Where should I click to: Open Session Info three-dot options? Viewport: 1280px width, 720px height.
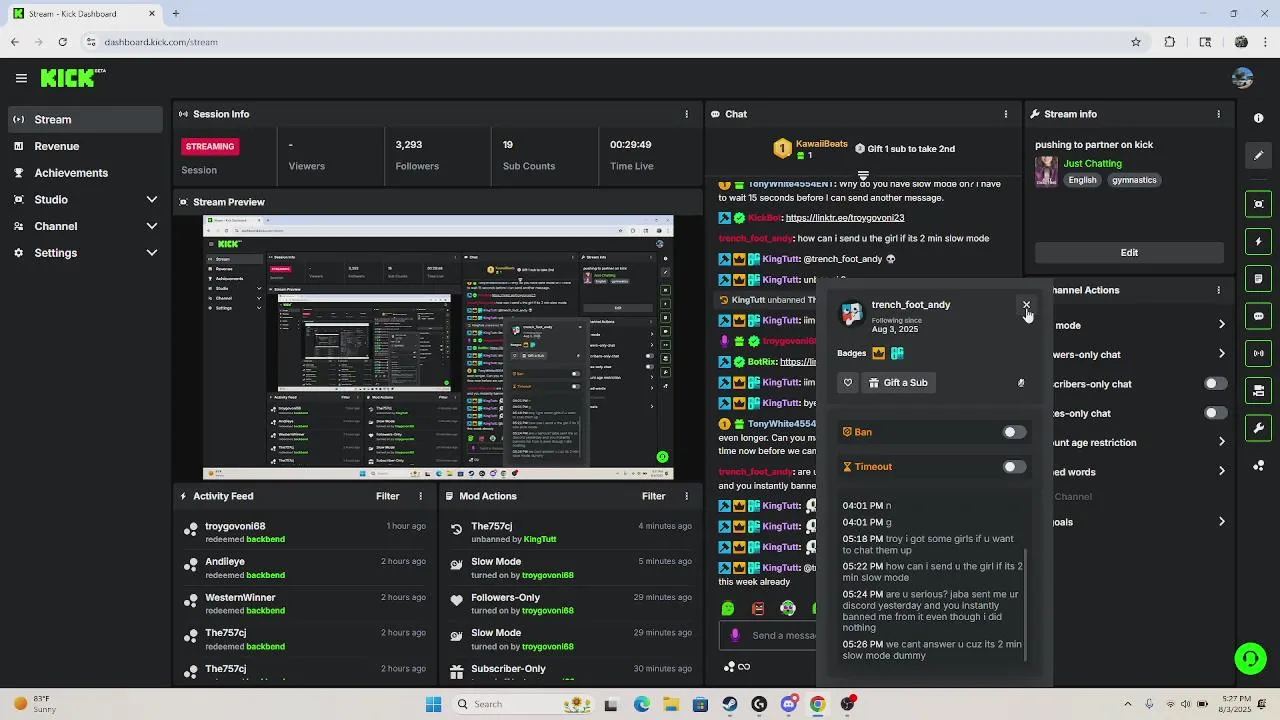coord(686,114)
